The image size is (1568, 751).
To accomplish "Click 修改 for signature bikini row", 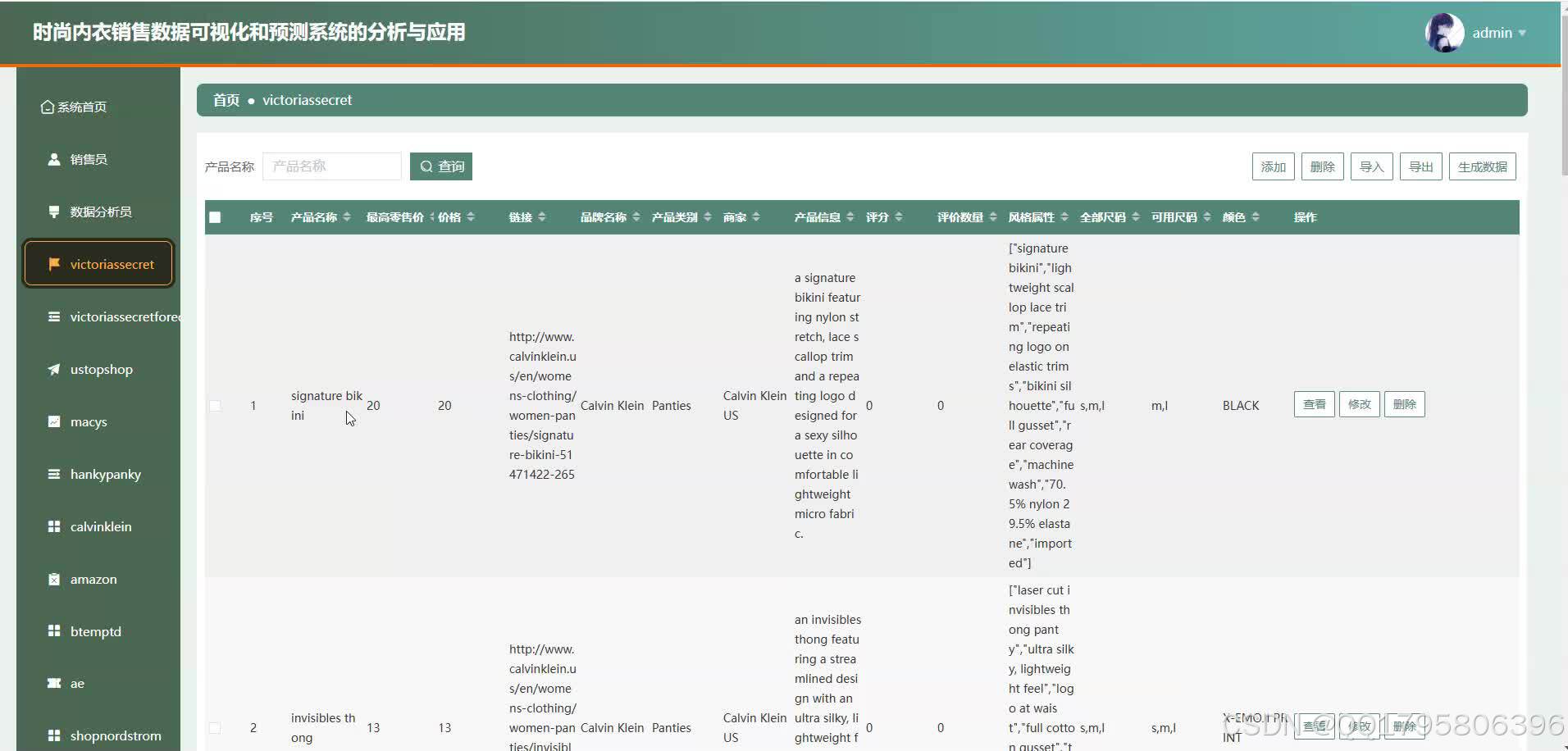I will [x=1359, y=404].
